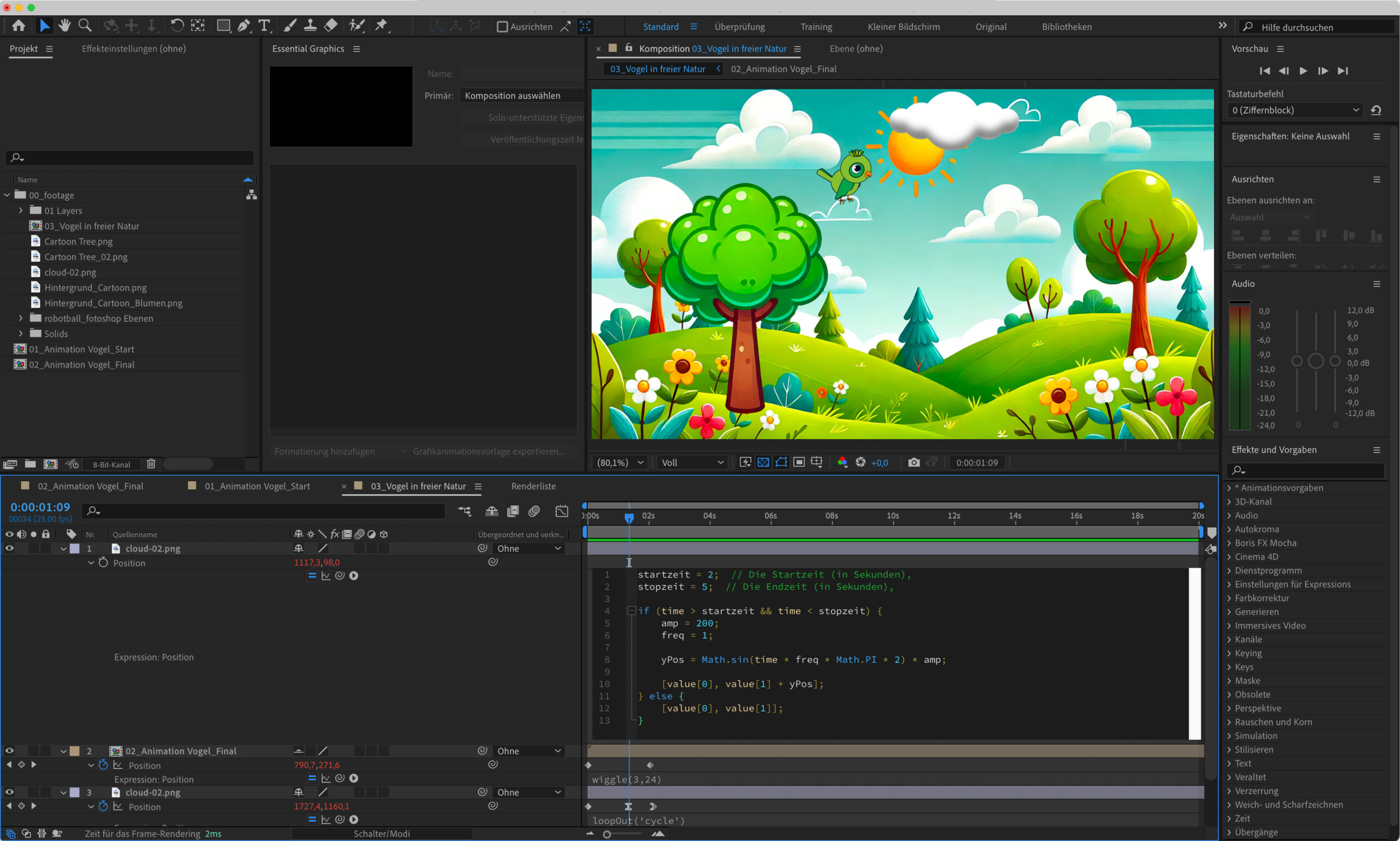This screenshot has width=1400, height=841.
Task: Open the Renderliste tab
Action: point(533,486)
